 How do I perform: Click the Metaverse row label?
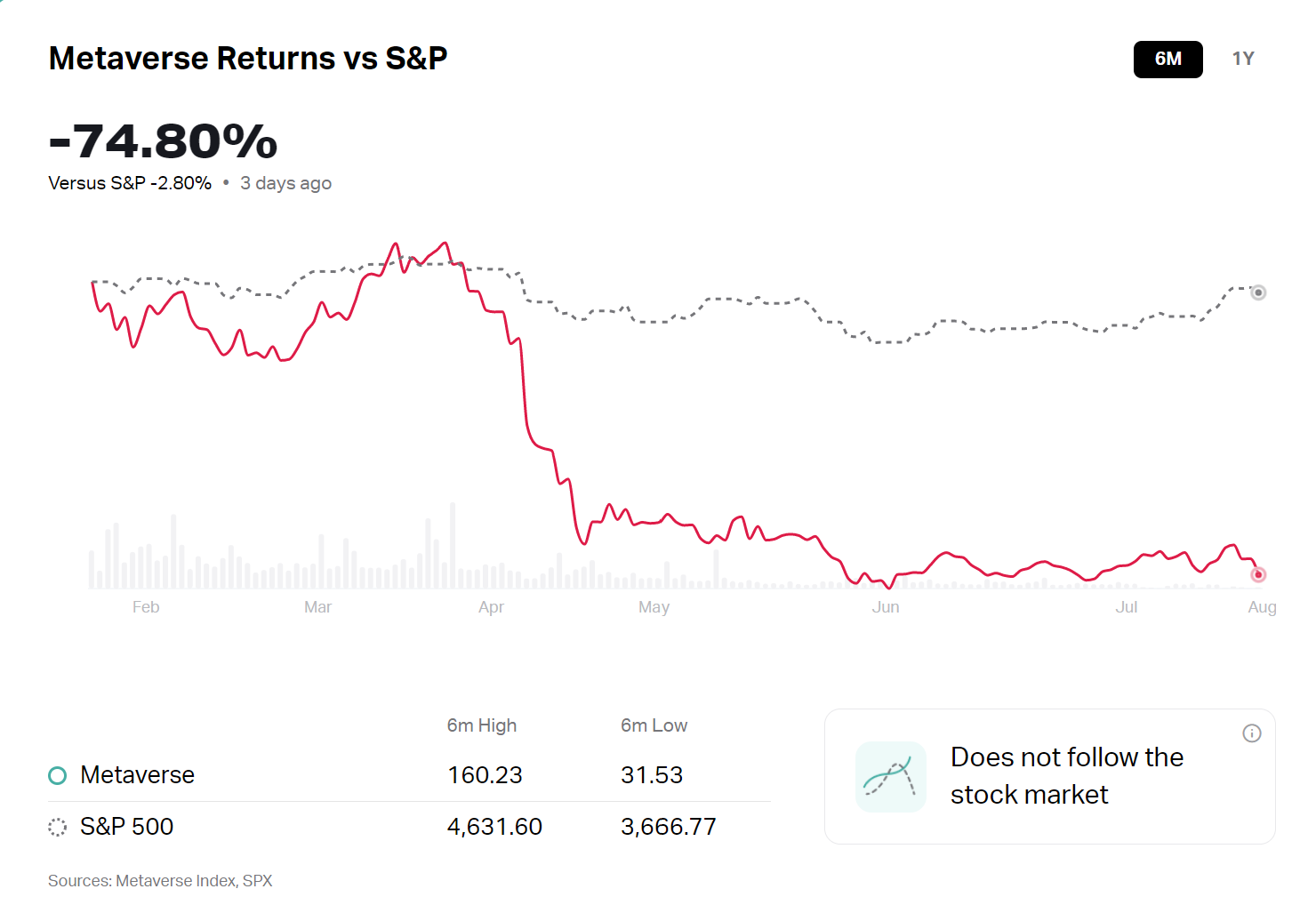pos(137,775)
